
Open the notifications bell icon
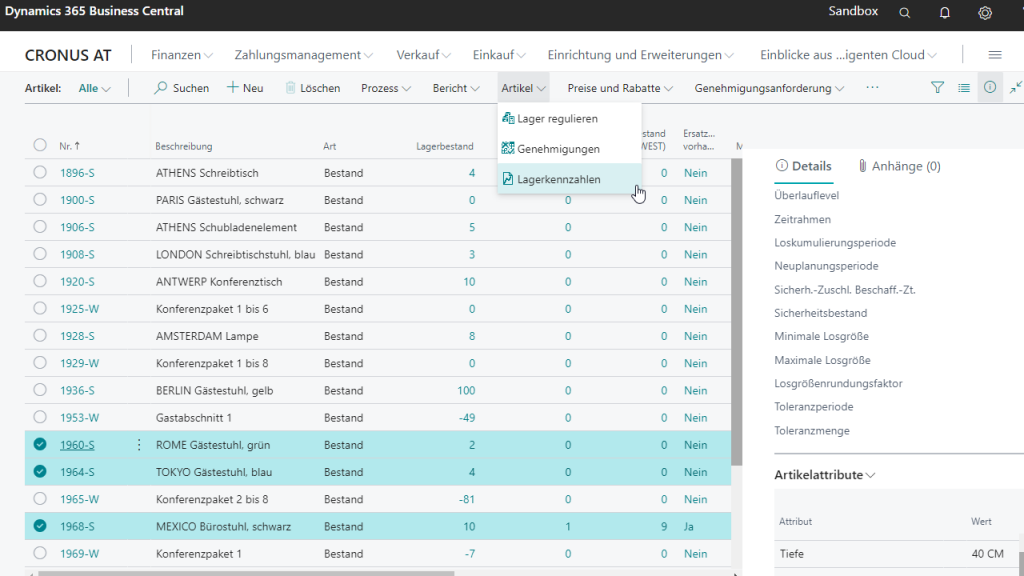coord(945,13)
